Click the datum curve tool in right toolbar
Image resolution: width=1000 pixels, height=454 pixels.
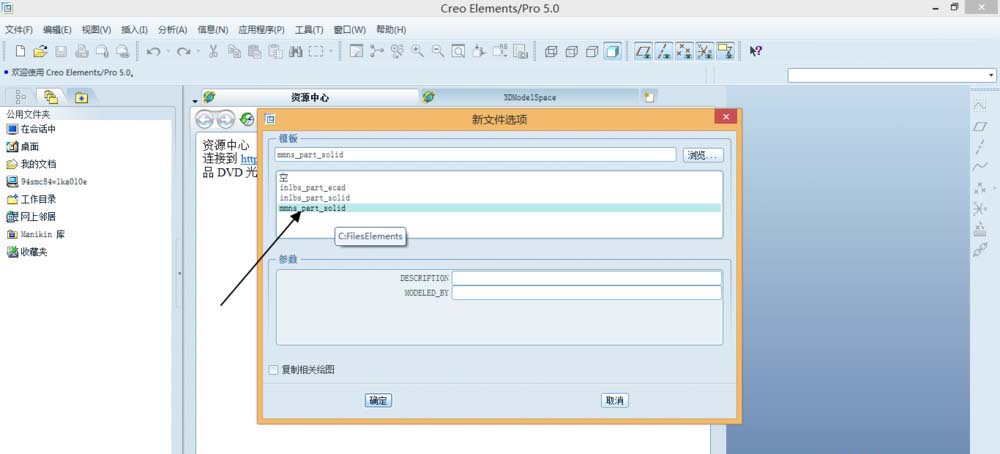tap(980, 167)
